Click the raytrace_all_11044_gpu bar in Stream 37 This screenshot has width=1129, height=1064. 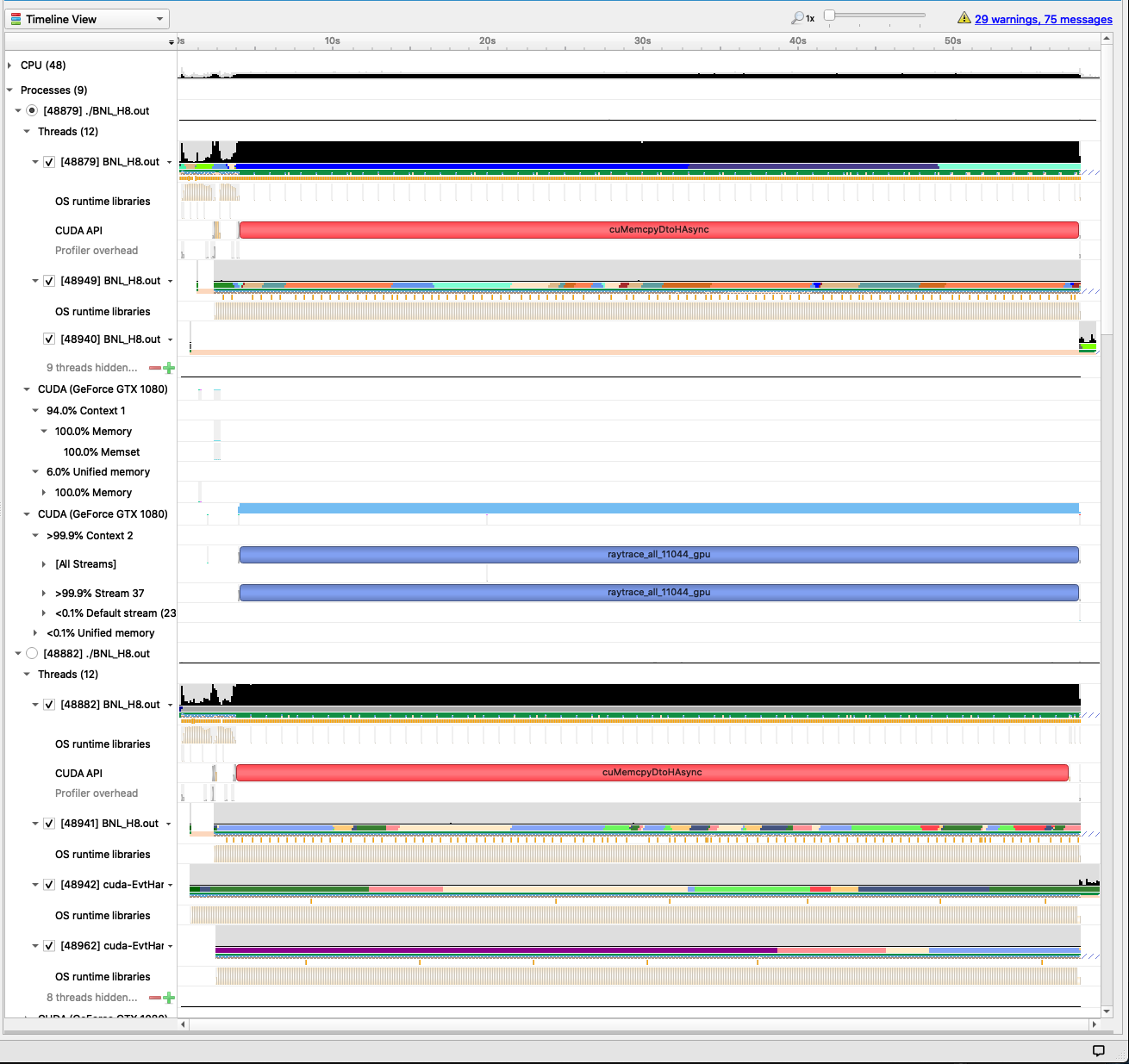[658, 593]
